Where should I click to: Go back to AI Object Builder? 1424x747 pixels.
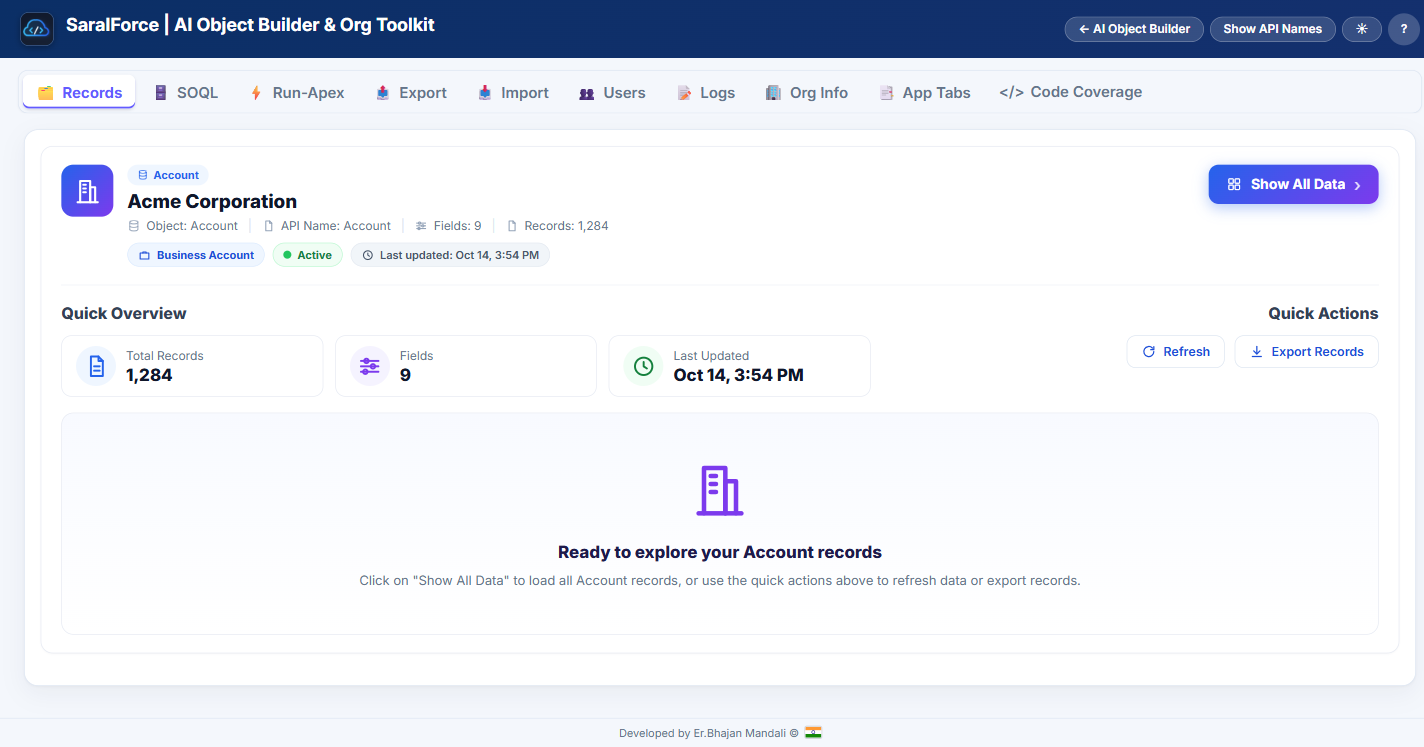(1134, 29)
